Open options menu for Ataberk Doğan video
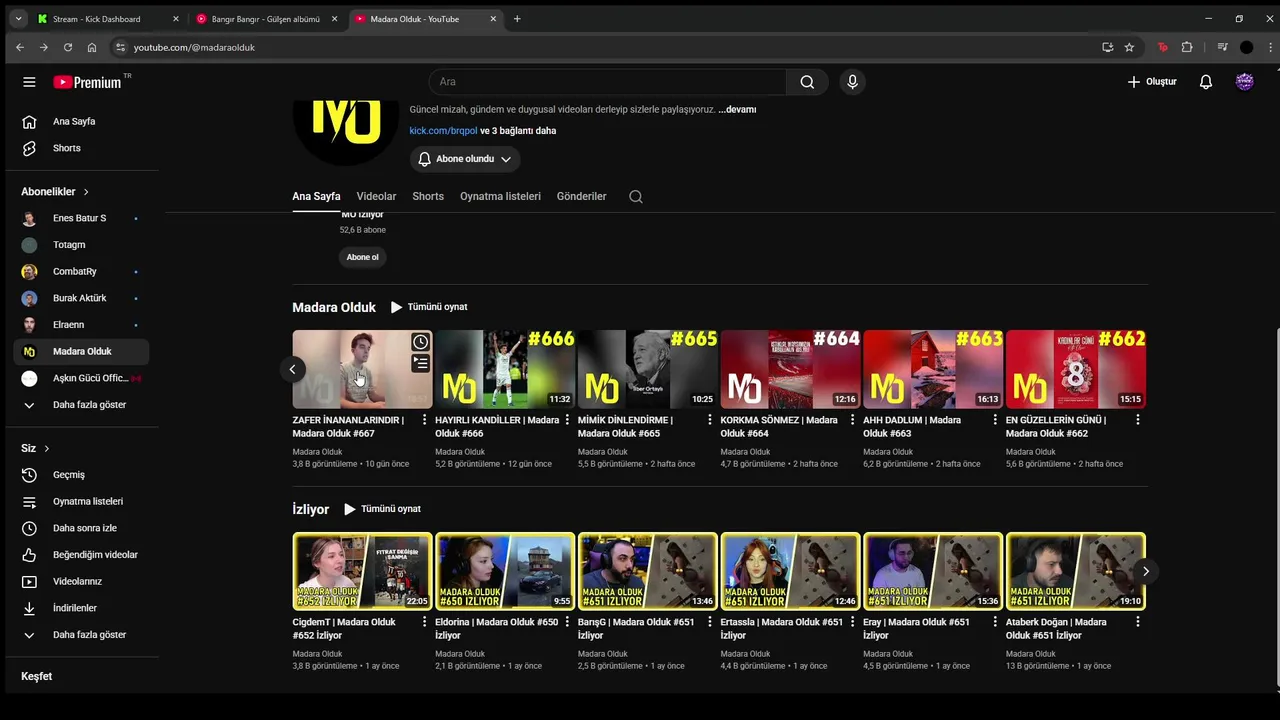This screenshot has height=720, width=1280. (x=1138, y=622)
